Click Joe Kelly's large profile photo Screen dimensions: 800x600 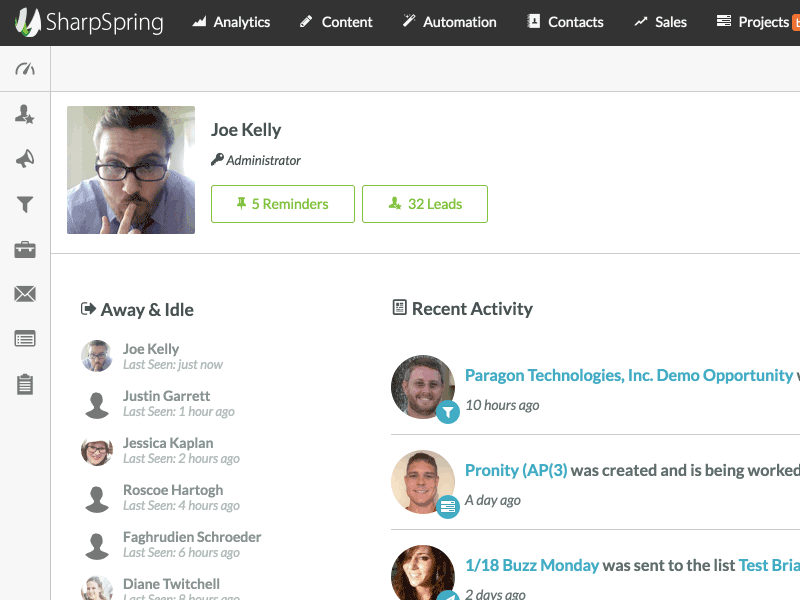point(131,170)
